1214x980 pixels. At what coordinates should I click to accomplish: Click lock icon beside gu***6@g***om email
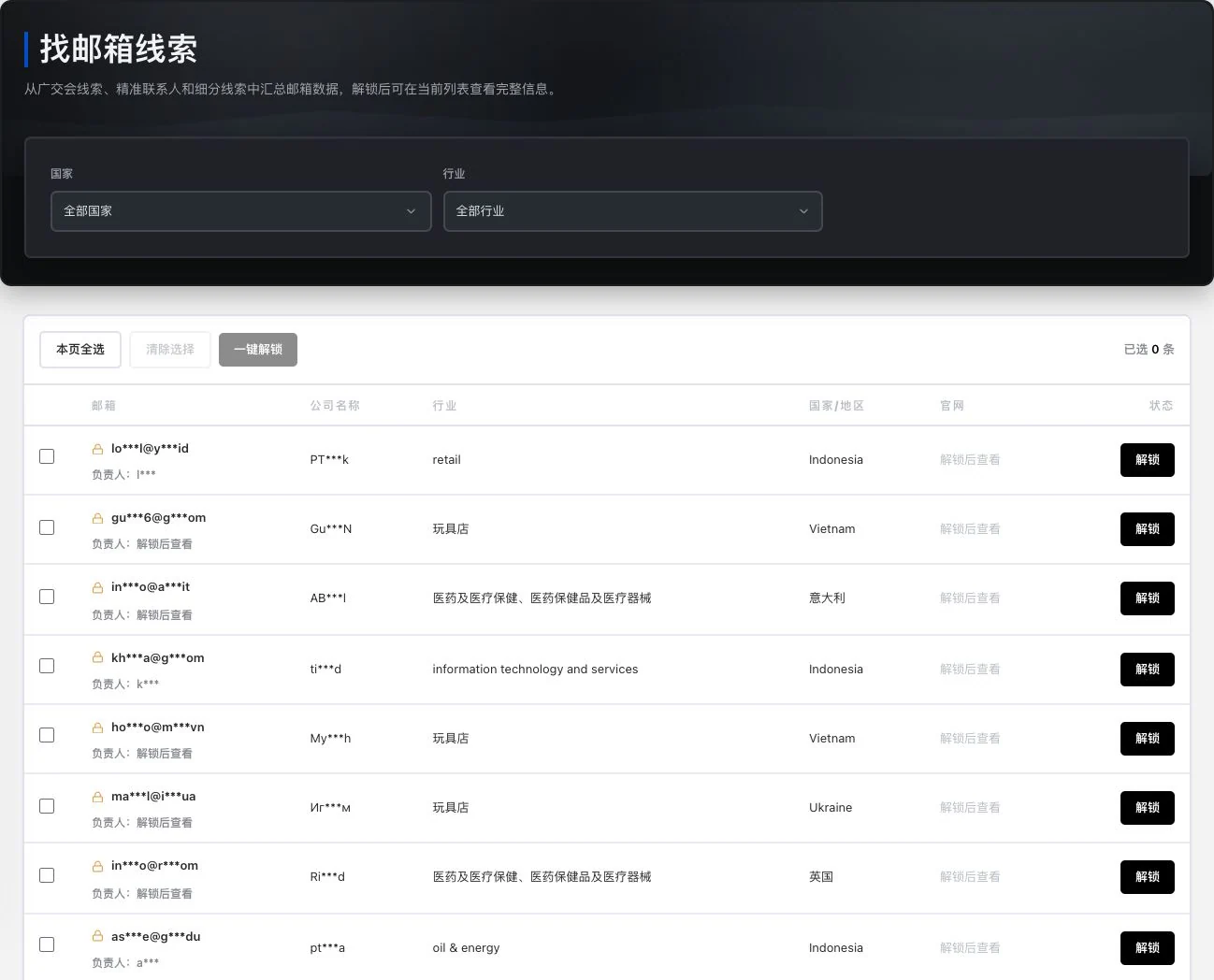pyautogui.click(x=97, y=518)
